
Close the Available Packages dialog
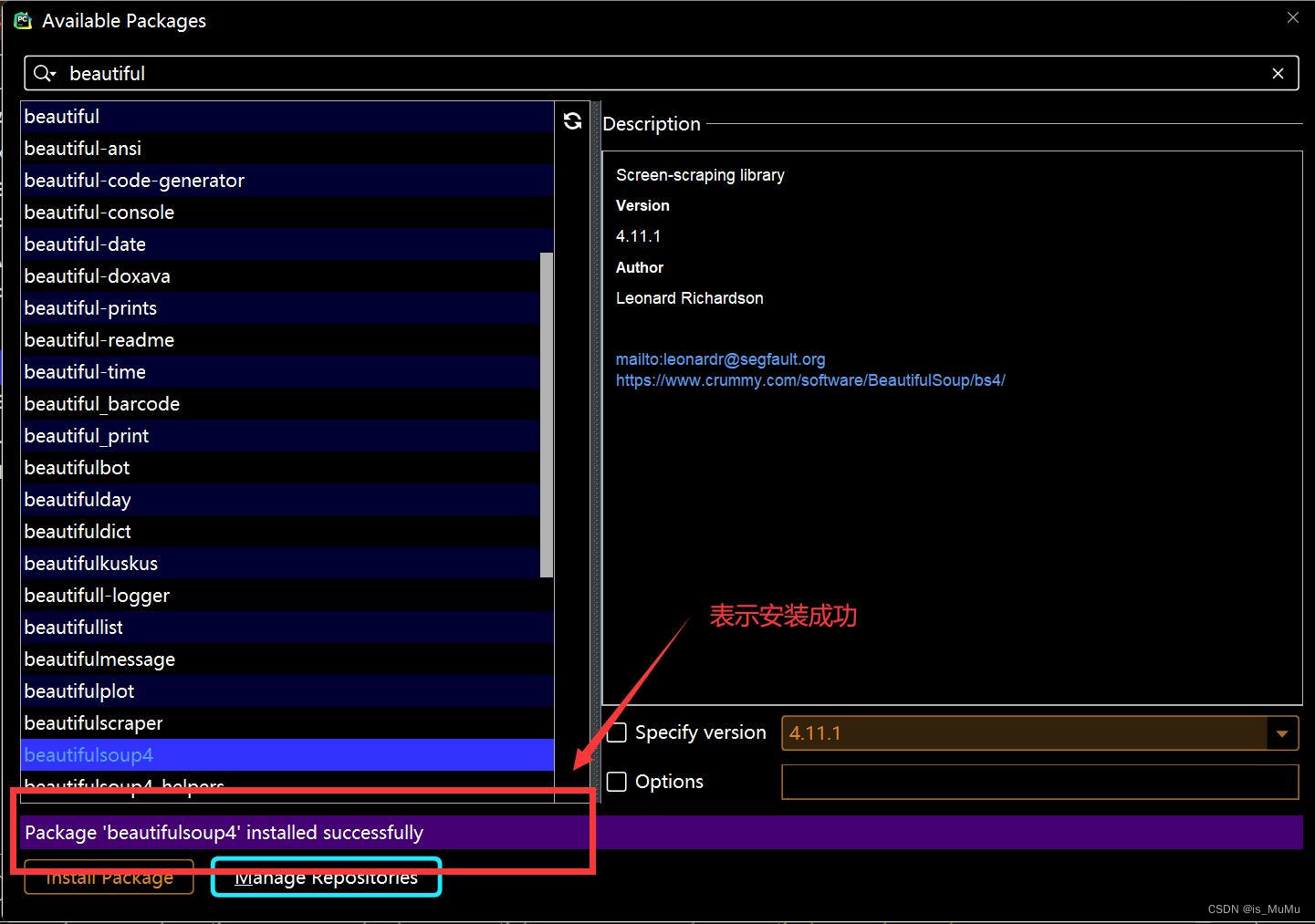[x=1293, y=17]
